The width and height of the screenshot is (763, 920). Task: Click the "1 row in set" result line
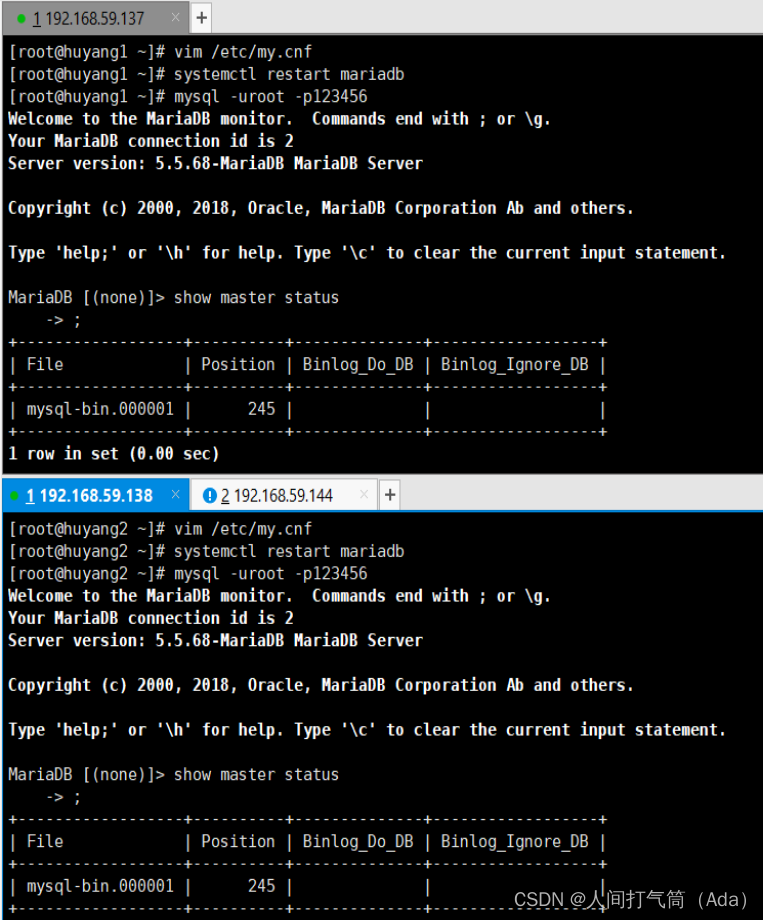111,453
